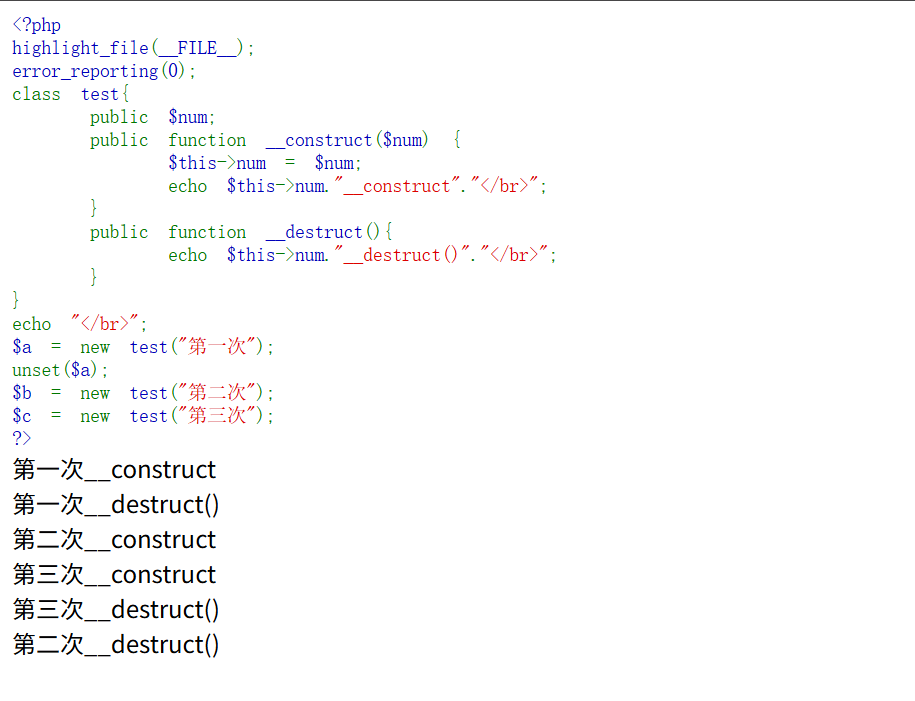This screenshot has width=915, height=701.
Task: Click output line 第一次__construct
Action: click(114, 470)
